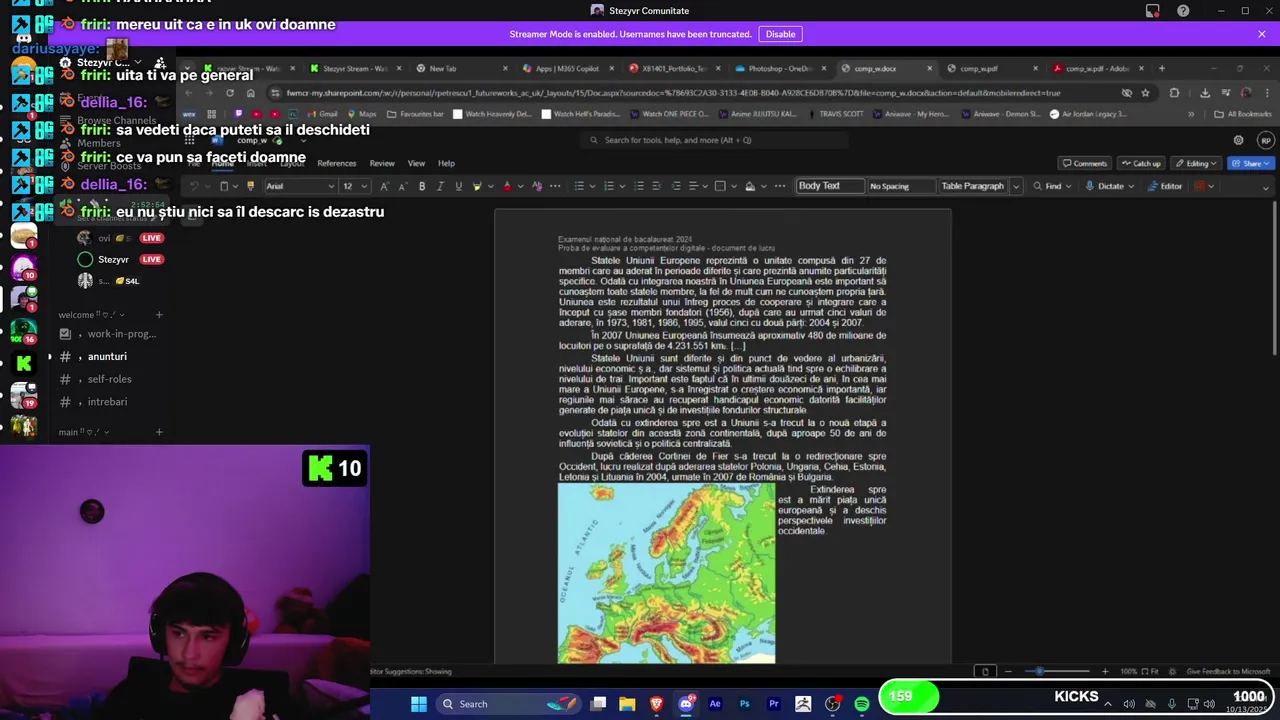This screenshot has width=1280, height=720.
Task: Click the Catch up button
Action: (x=1141, y=163)
